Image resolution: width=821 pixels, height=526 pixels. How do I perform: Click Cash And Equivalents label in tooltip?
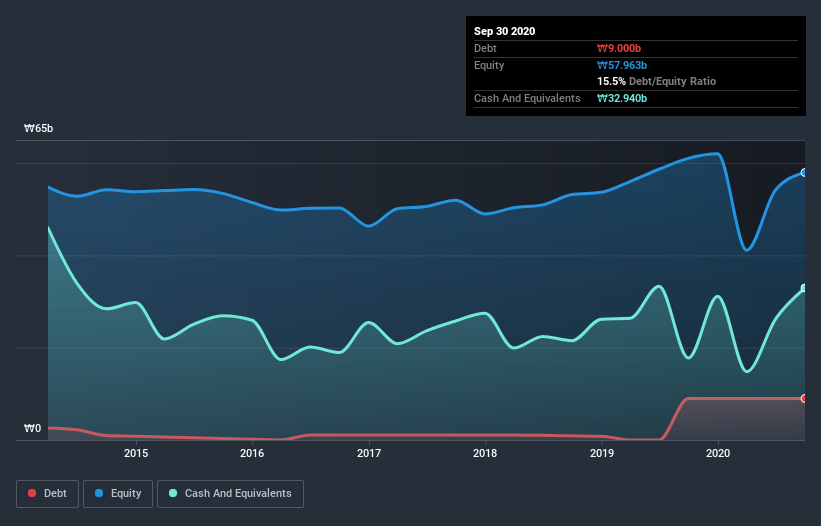[x=527, y=98]
